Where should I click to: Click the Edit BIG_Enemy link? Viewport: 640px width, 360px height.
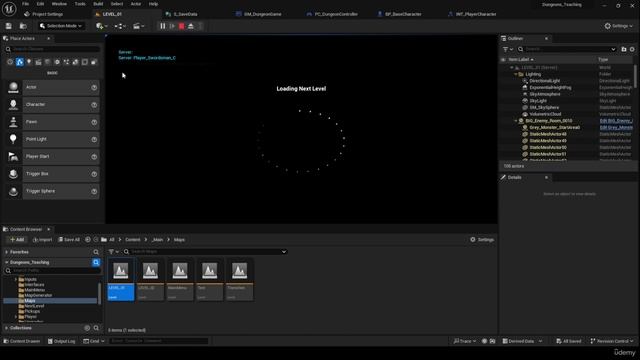[x=616, y=121]
